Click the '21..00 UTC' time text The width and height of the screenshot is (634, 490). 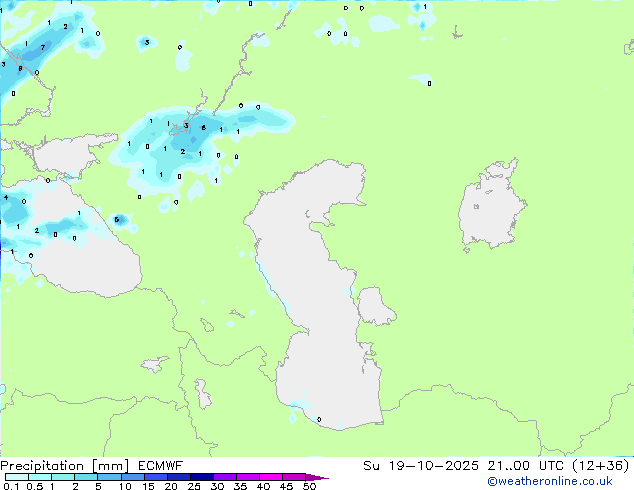coord(526,466)
